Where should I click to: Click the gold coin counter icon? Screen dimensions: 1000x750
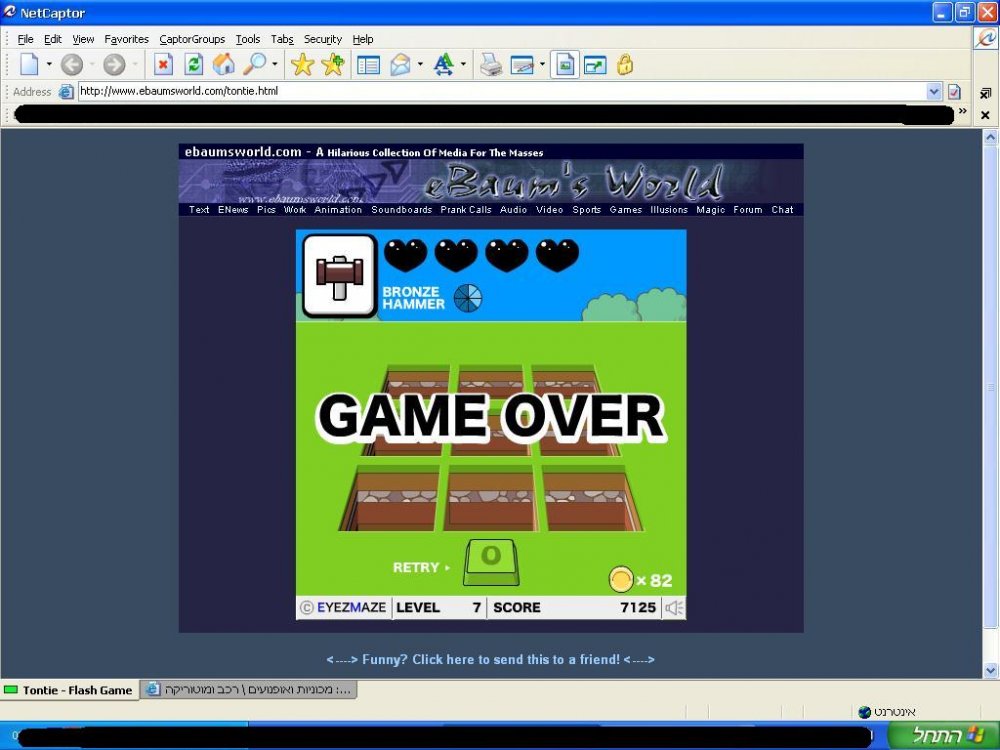tap(621, 580)
